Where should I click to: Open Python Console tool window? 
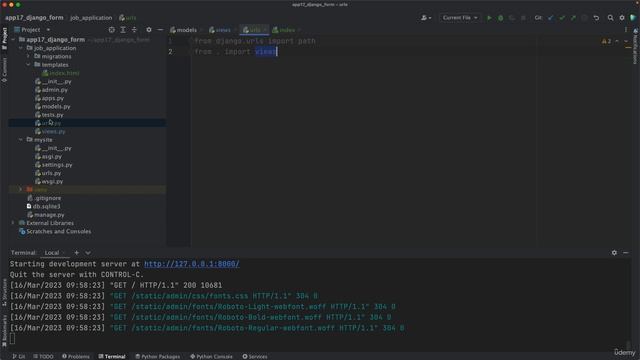[211, 356]
